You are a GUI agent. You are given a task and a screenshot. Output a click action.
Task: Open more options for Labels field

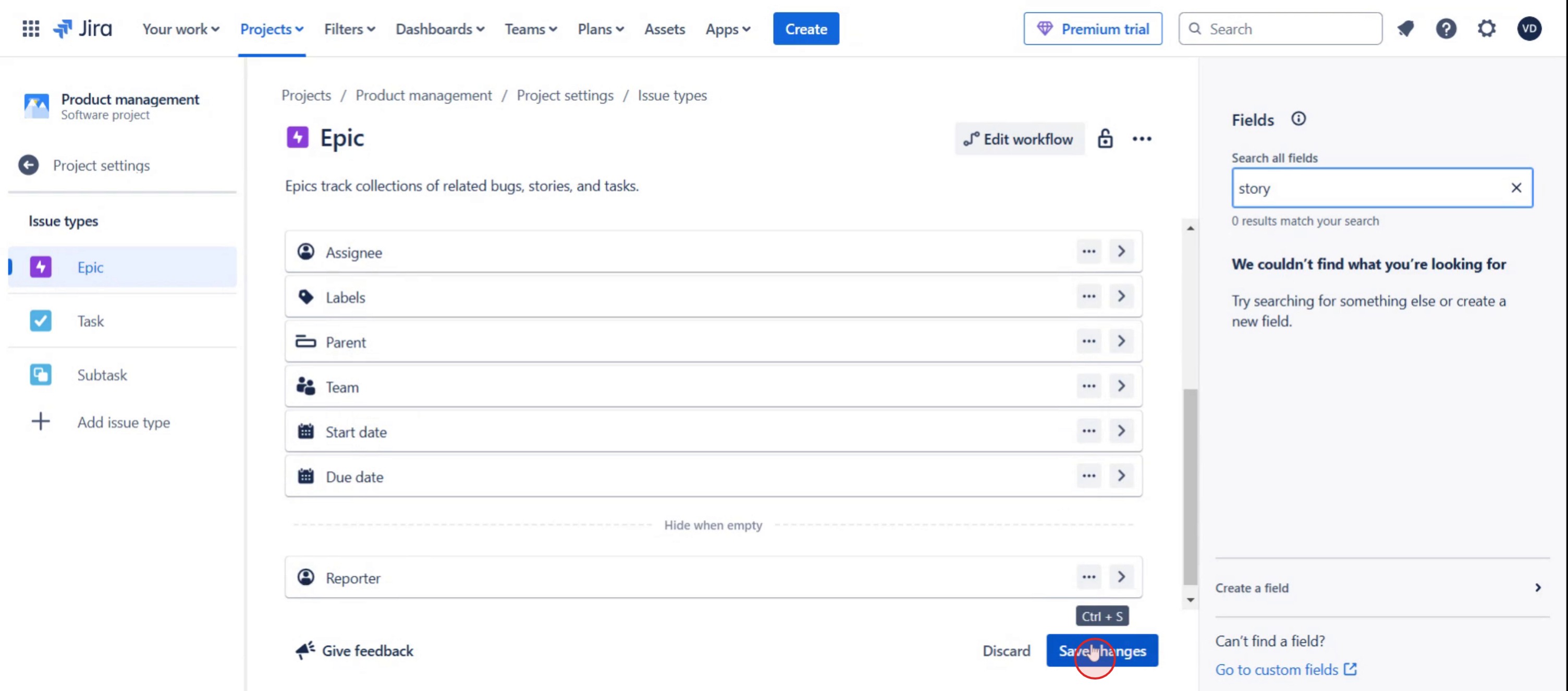point(1088,297)
